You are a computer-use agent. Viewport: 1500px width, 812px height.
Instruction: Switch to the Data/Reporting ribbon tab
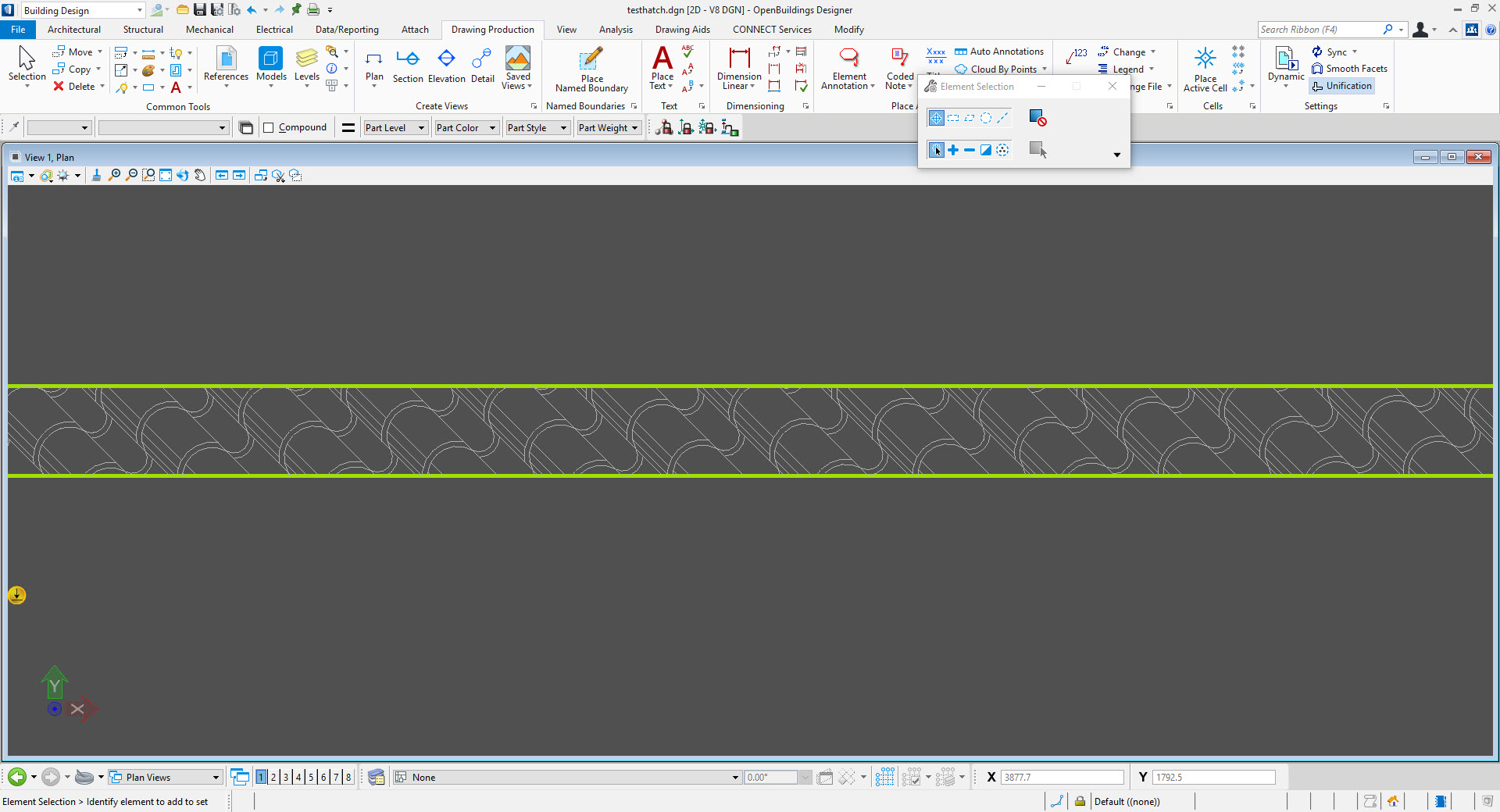click(x=347, y=30)
